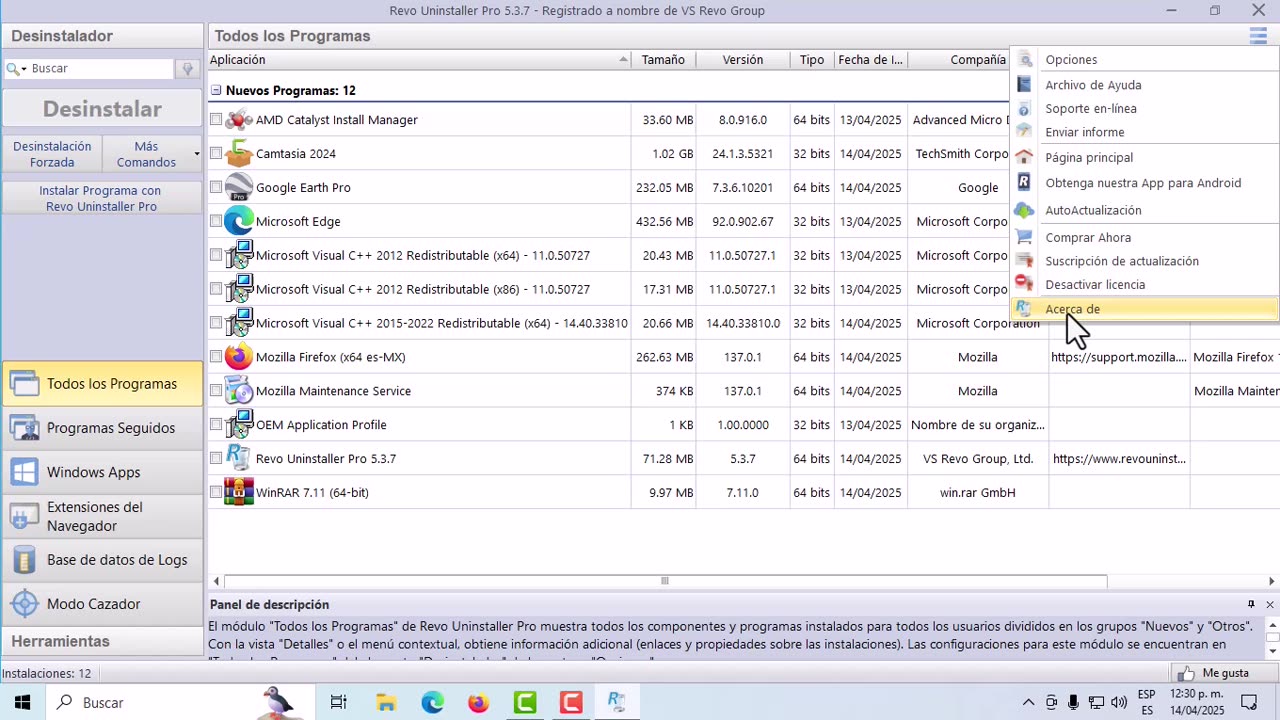Open File Explorer from the taskbar

click(386, 703)
